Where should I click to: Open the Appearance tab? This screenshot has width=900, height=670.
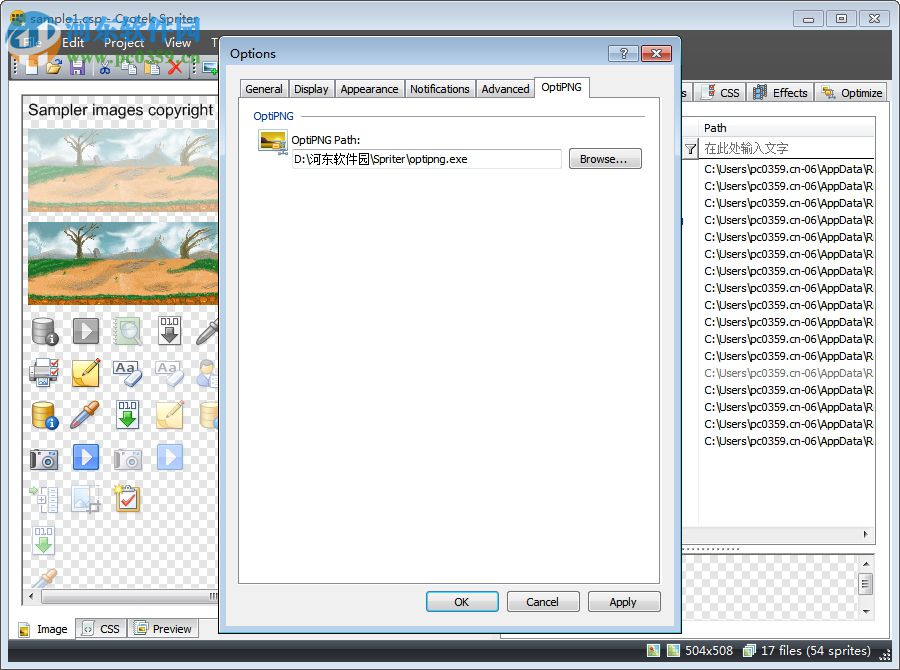click(369, 89)
